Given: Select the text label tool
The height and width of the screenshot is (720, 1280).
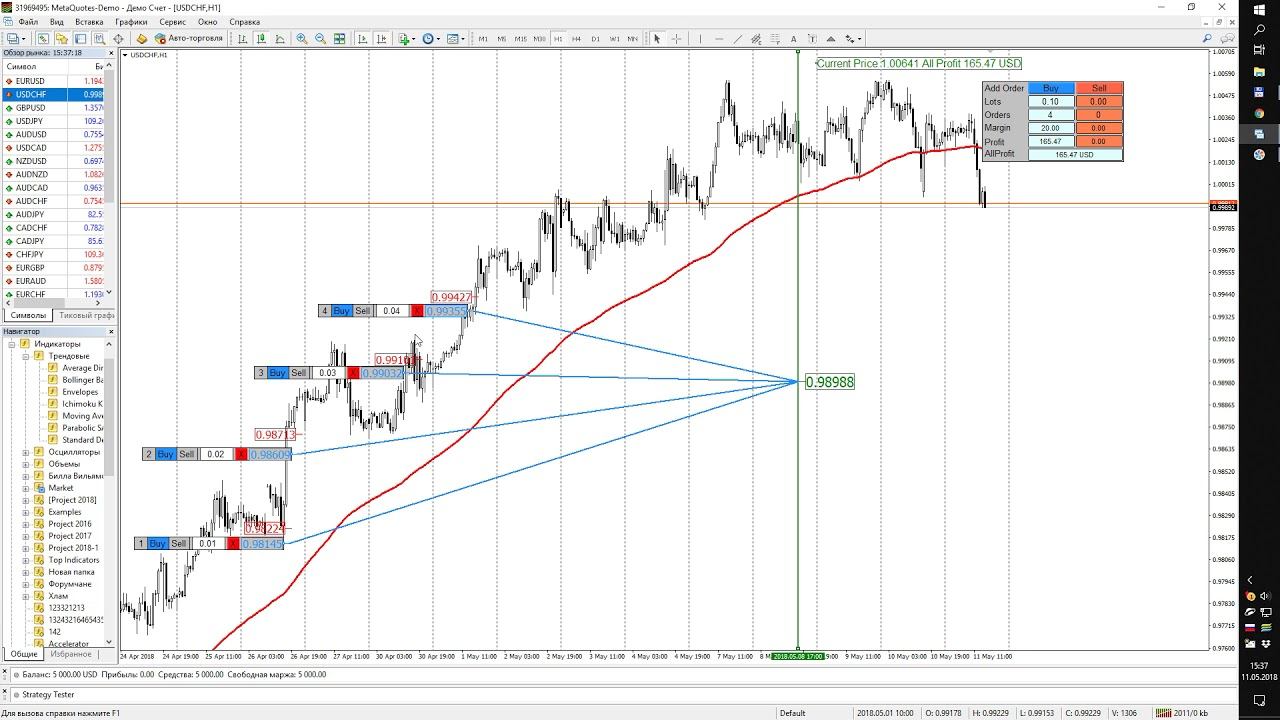Looking at the screenshot, I should pos(812,39).
